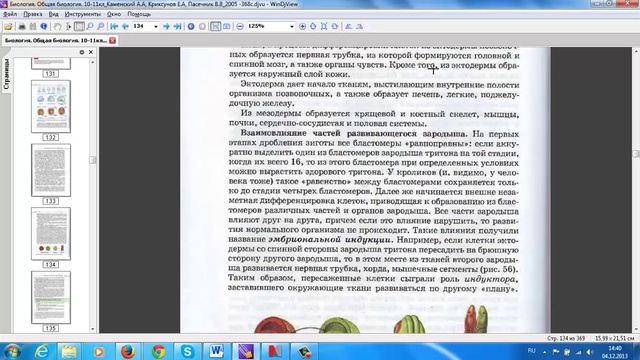The width and height of the screenshot is (640, 360).
Task: Select the Hand drag tool
Action: [58, 27]
